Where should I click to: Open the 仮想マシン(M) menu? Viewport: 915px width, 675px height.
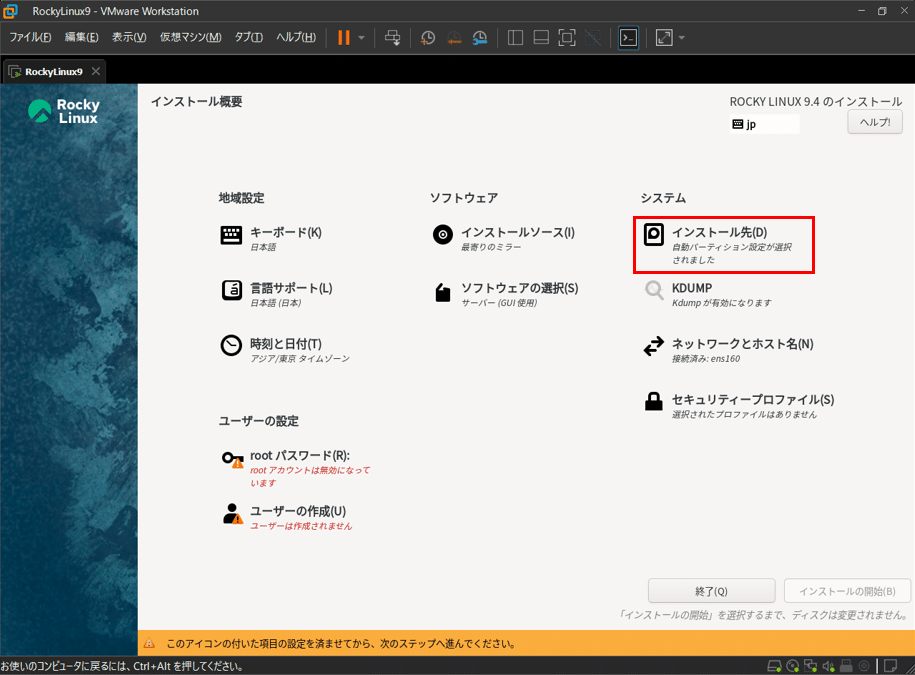190,37
